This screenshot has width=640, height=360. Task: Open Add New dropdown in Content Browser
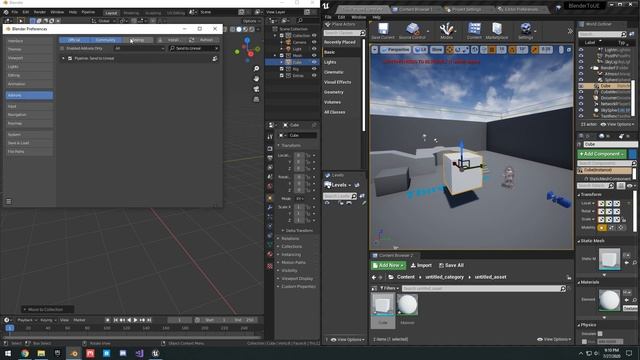pos(388,265)
